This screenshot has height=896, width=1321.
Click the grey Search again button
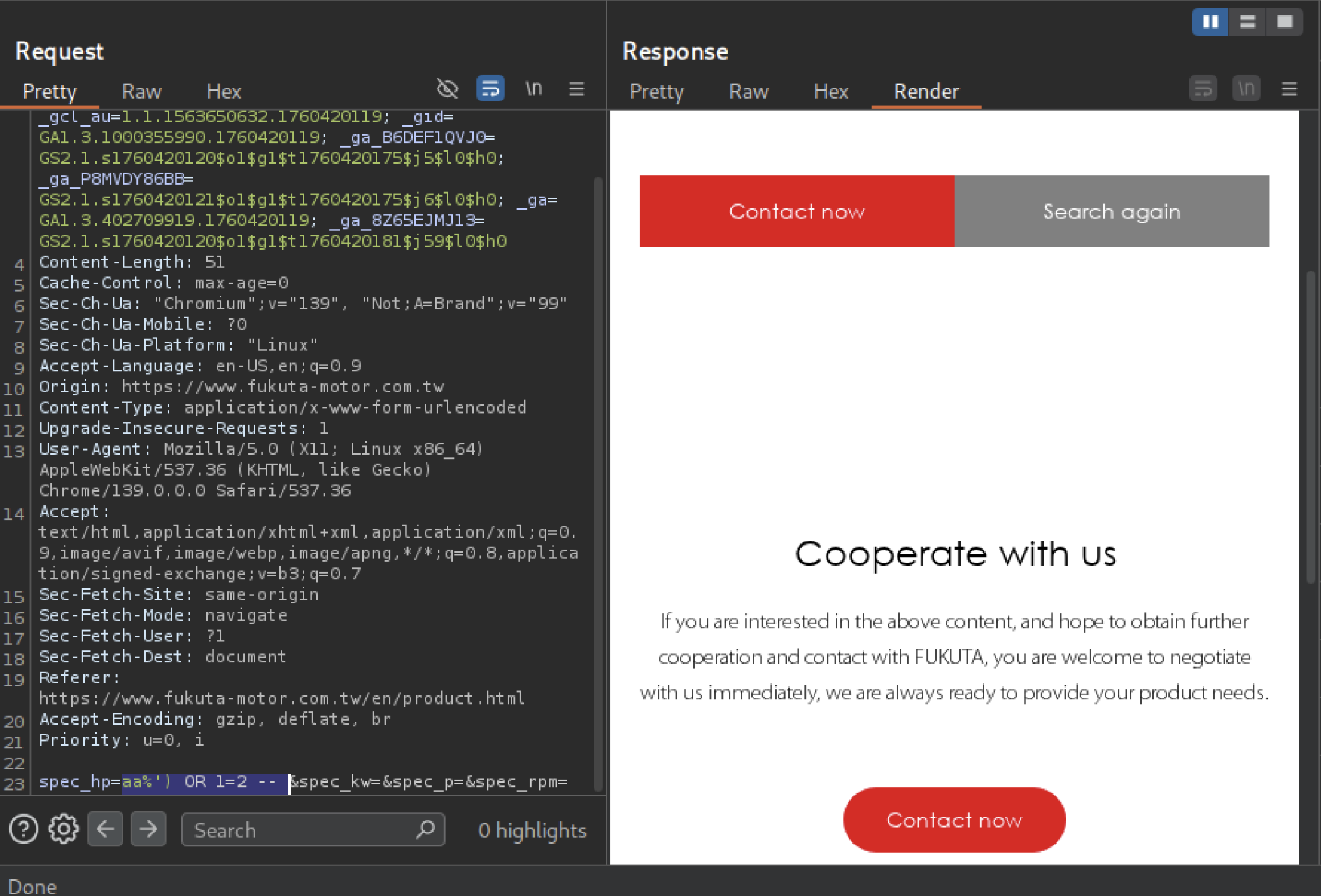(1112, 211)
